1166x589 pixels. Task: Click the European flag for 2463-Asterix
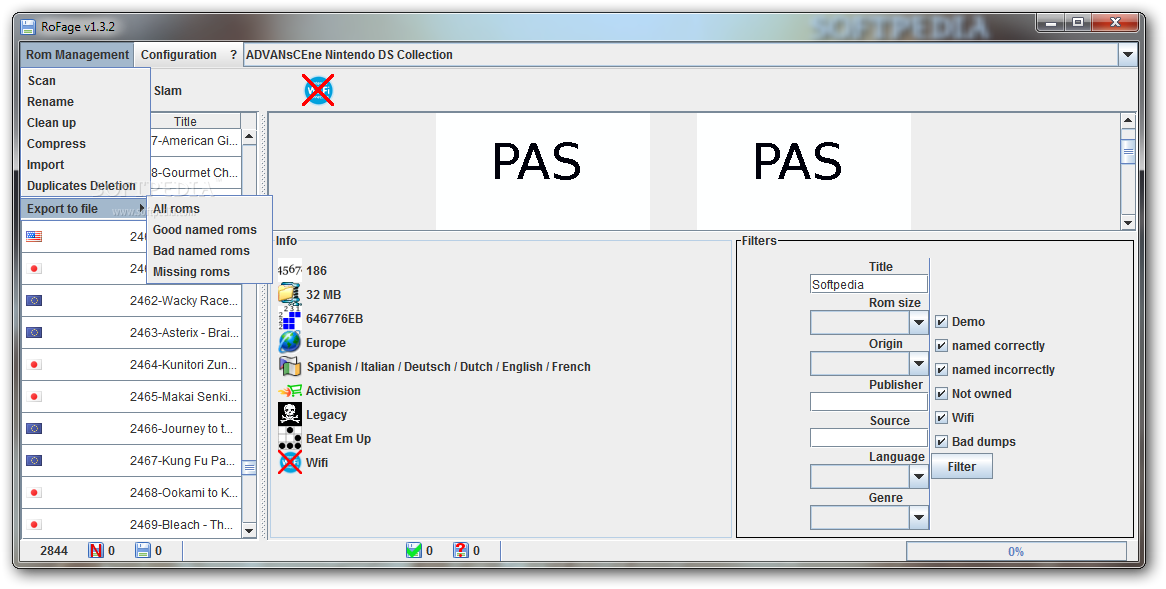point(34,332)
